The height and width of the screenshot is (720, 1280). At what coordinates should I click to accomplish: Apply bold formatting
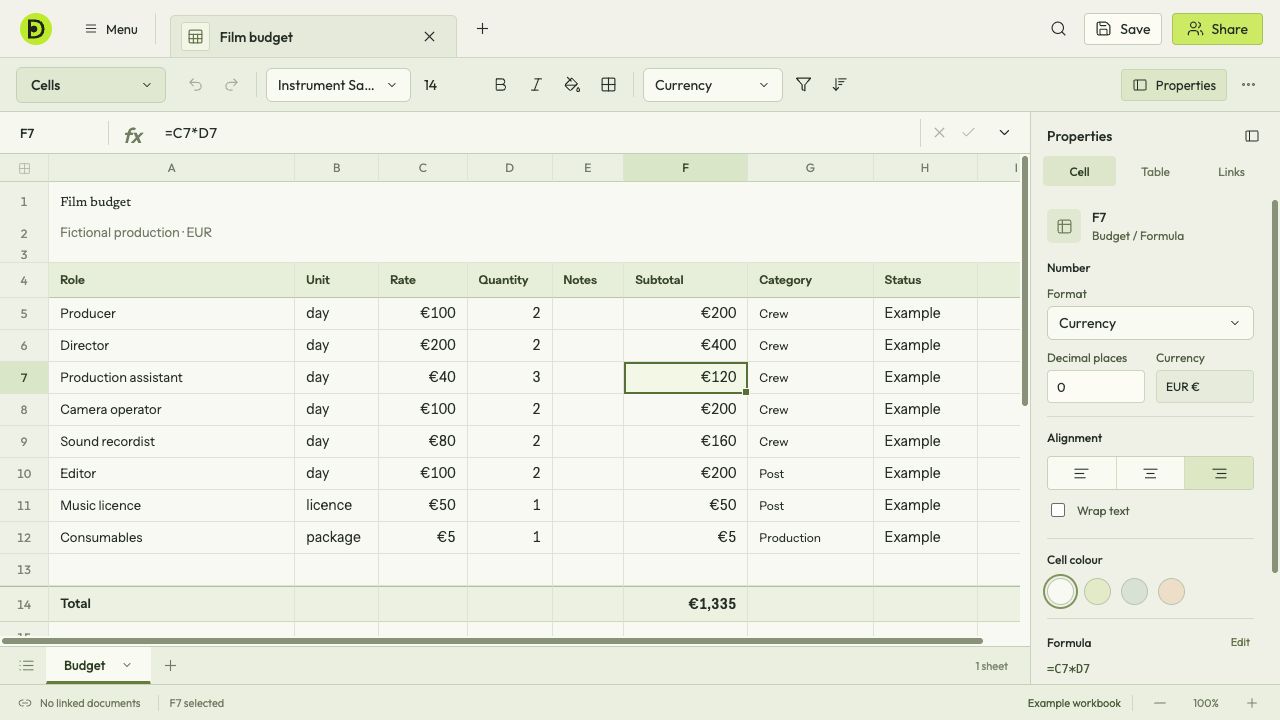(500, 85)
